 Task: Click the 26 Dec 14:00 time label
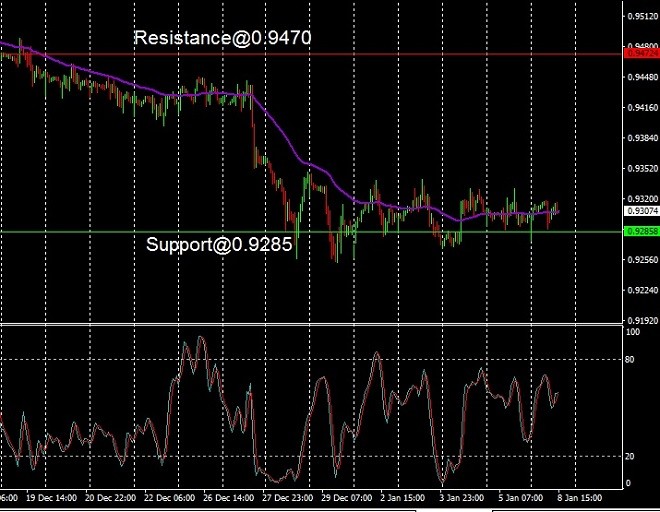coord(229,498)
